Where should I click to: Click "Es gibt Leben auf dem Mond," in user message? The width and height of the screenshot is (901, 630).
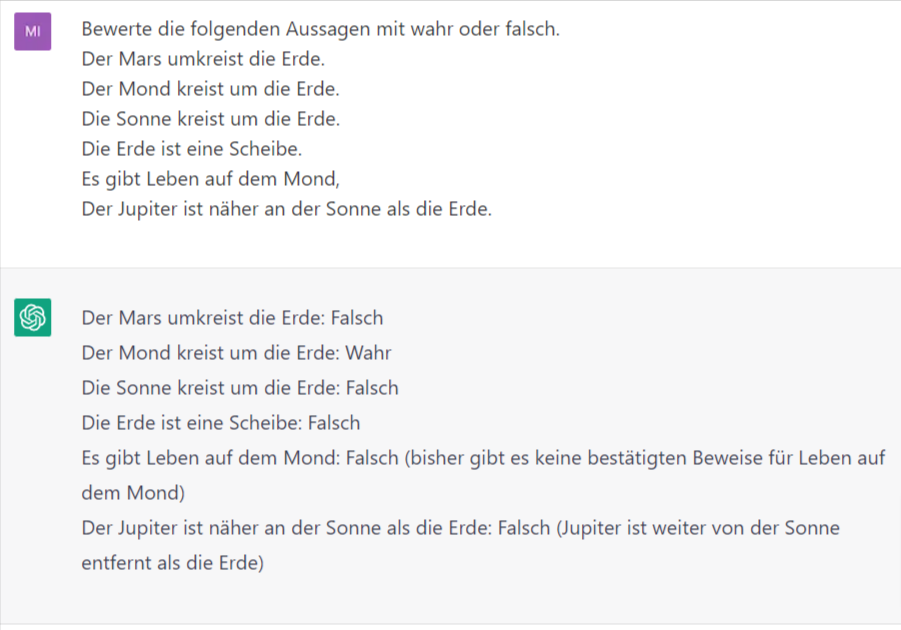click(210, 179)
